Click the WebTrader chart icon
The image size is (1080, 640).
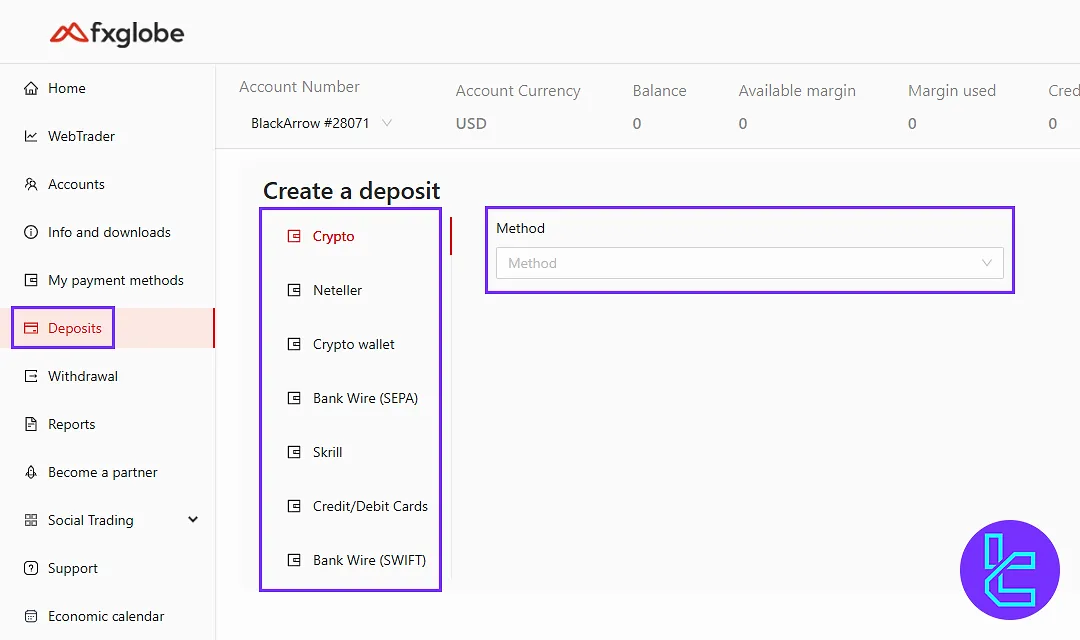click(x=31, y=136)
